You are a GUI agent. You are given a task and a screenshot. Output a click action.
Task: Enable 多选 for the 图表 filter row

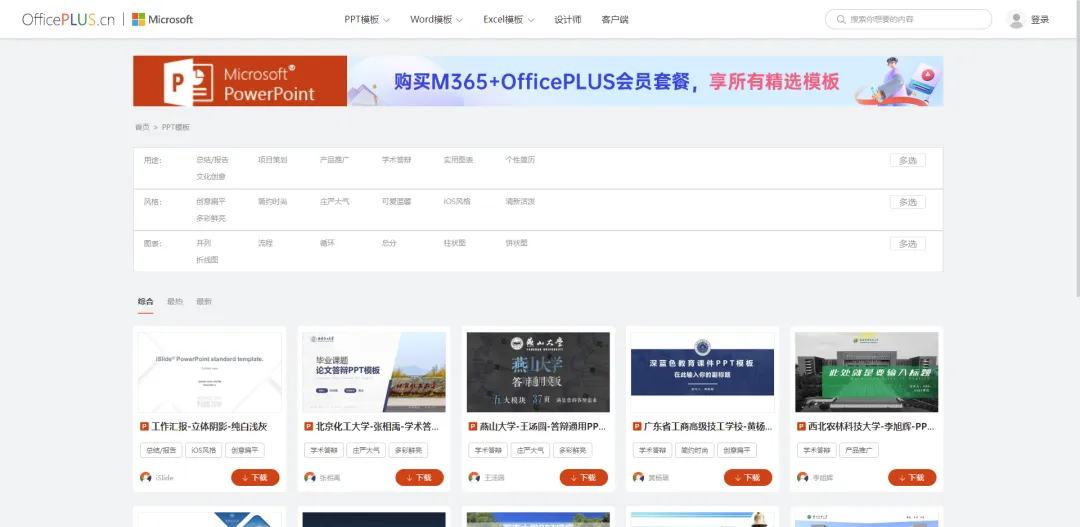point(908,244)
